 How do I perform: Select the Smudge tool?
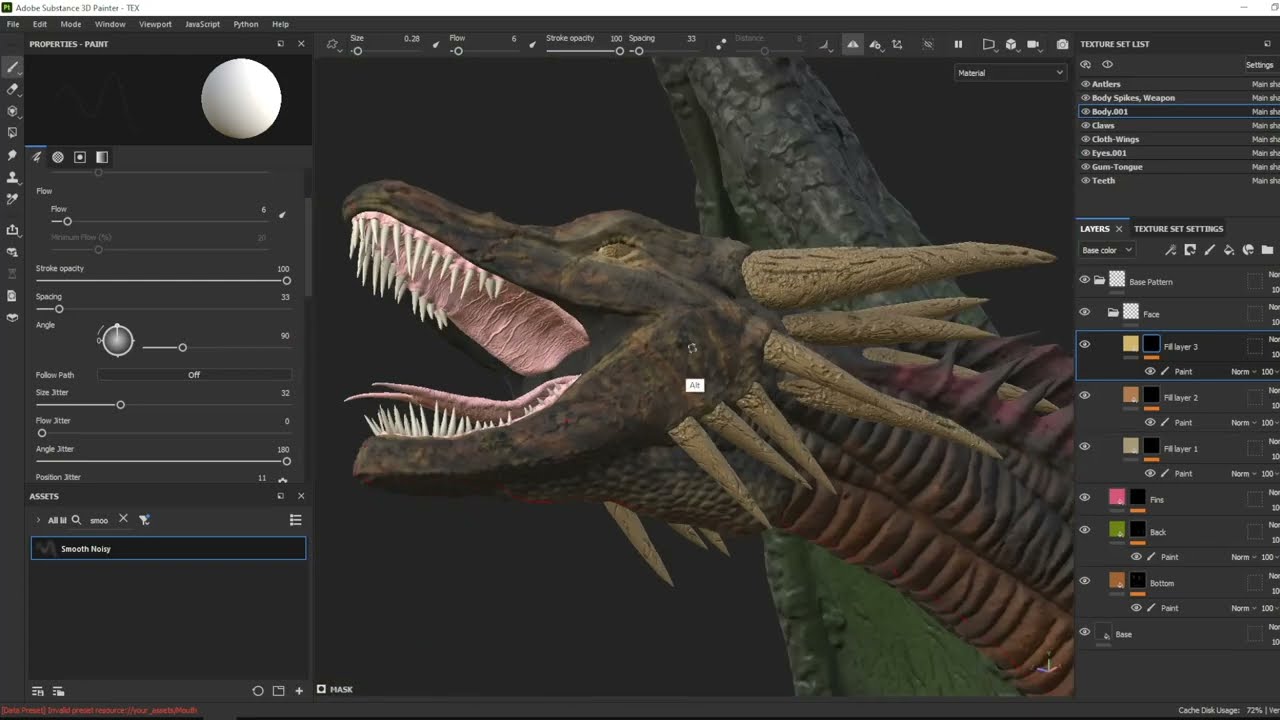point(12,155)
